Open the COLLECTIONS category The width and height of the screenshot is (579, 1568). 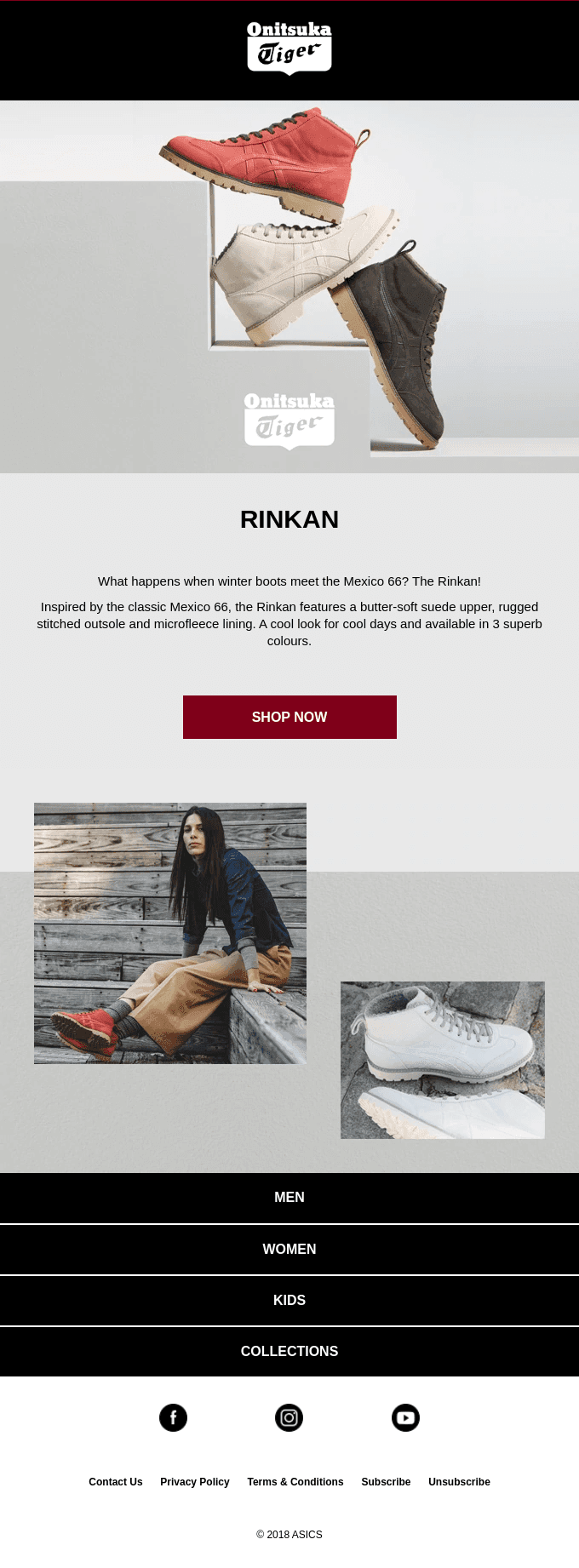pos(289,1351)
